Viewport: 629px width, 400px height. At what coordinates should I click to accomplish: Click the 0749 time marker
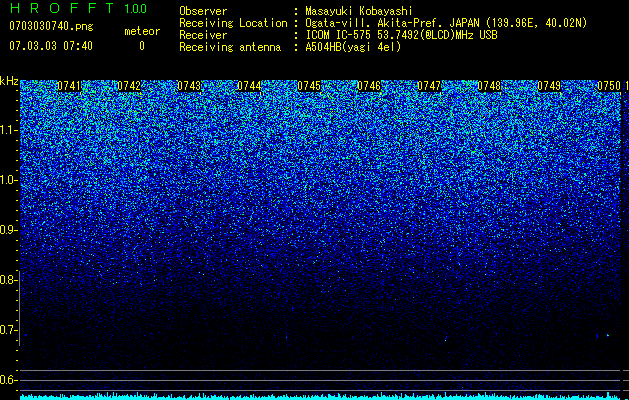pyautogui.click(x=549, y=86)
